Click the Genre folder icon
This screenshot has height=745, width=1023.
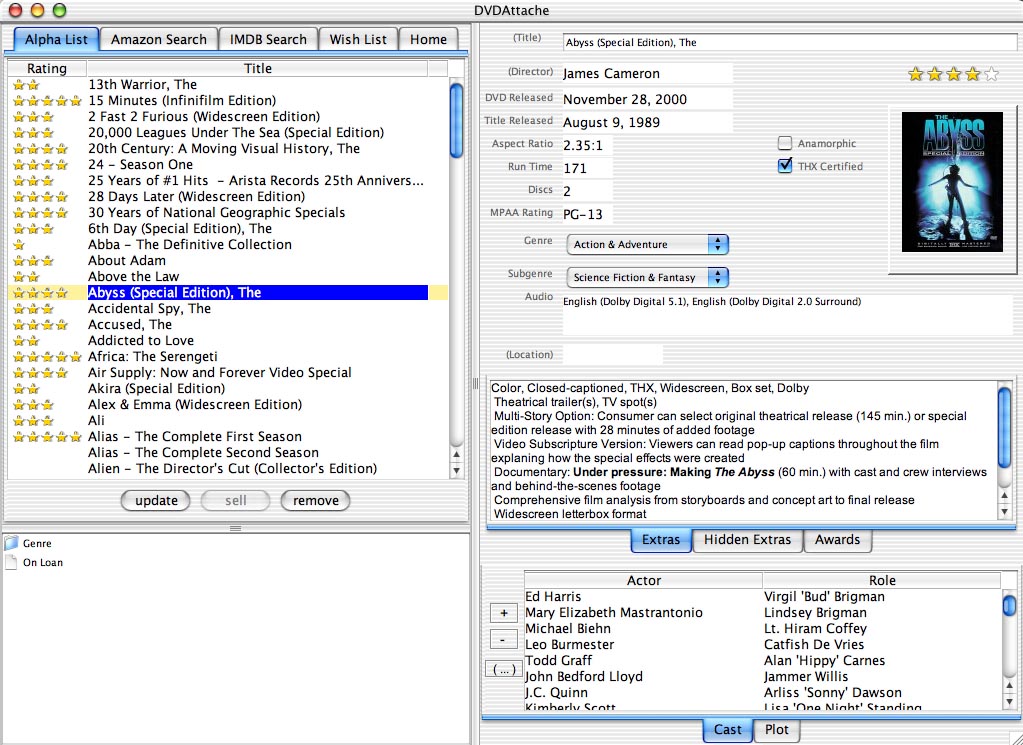(x=12, y=543)
